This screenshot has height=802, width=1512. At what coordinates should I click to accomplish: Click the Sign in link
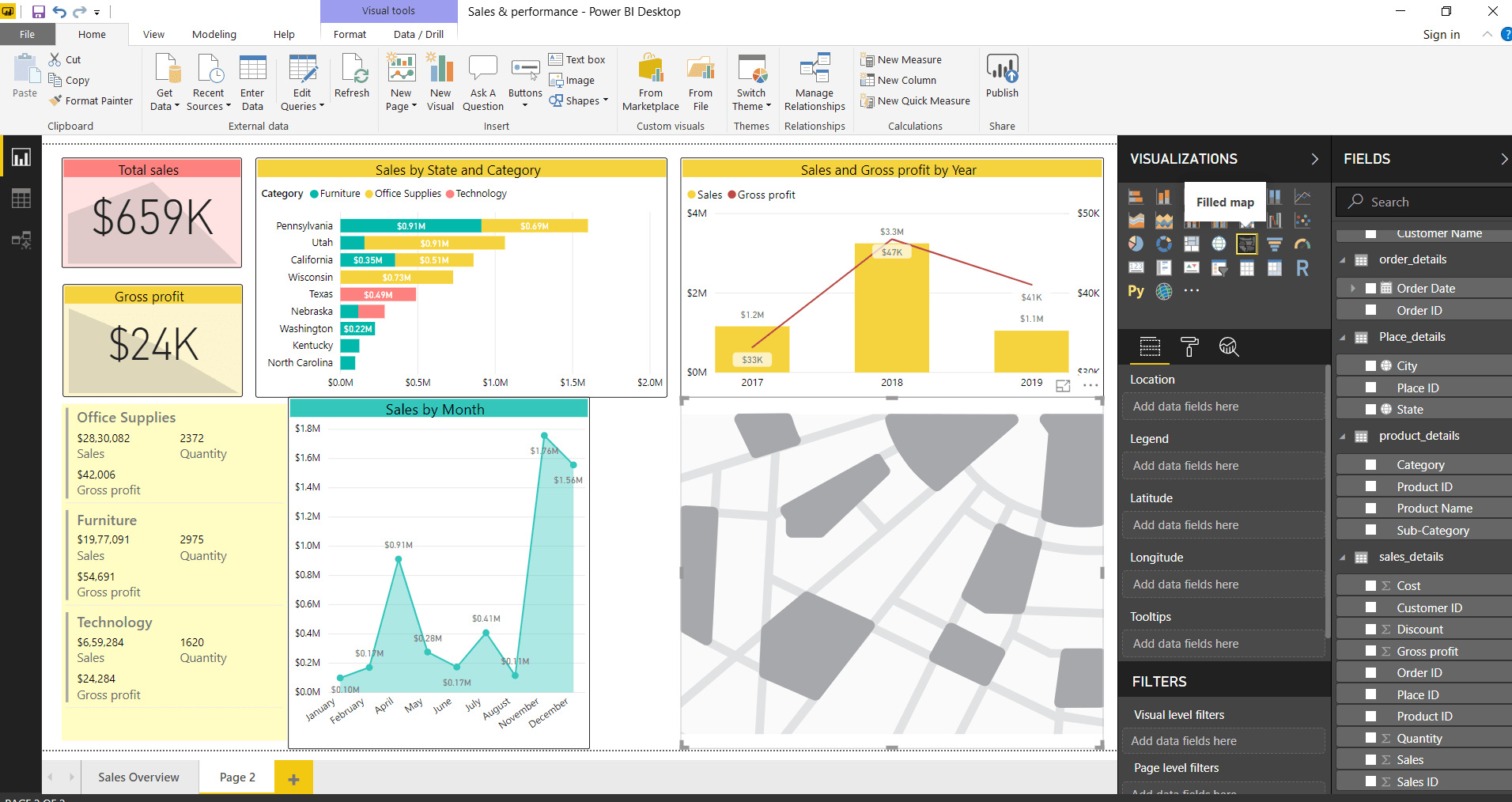1441,34
